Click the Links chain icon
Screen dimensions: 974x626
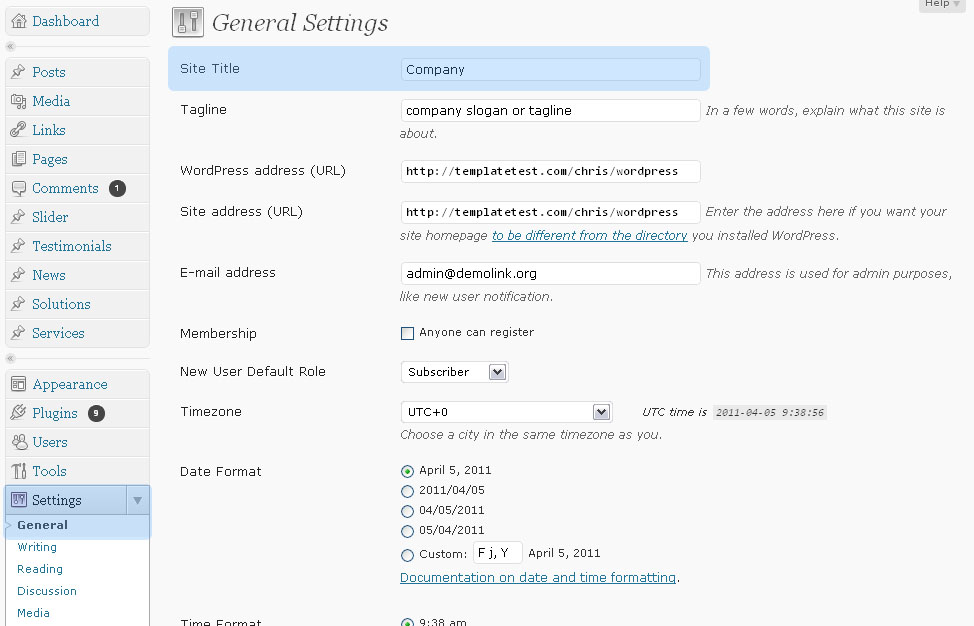[x=18, y=130]
